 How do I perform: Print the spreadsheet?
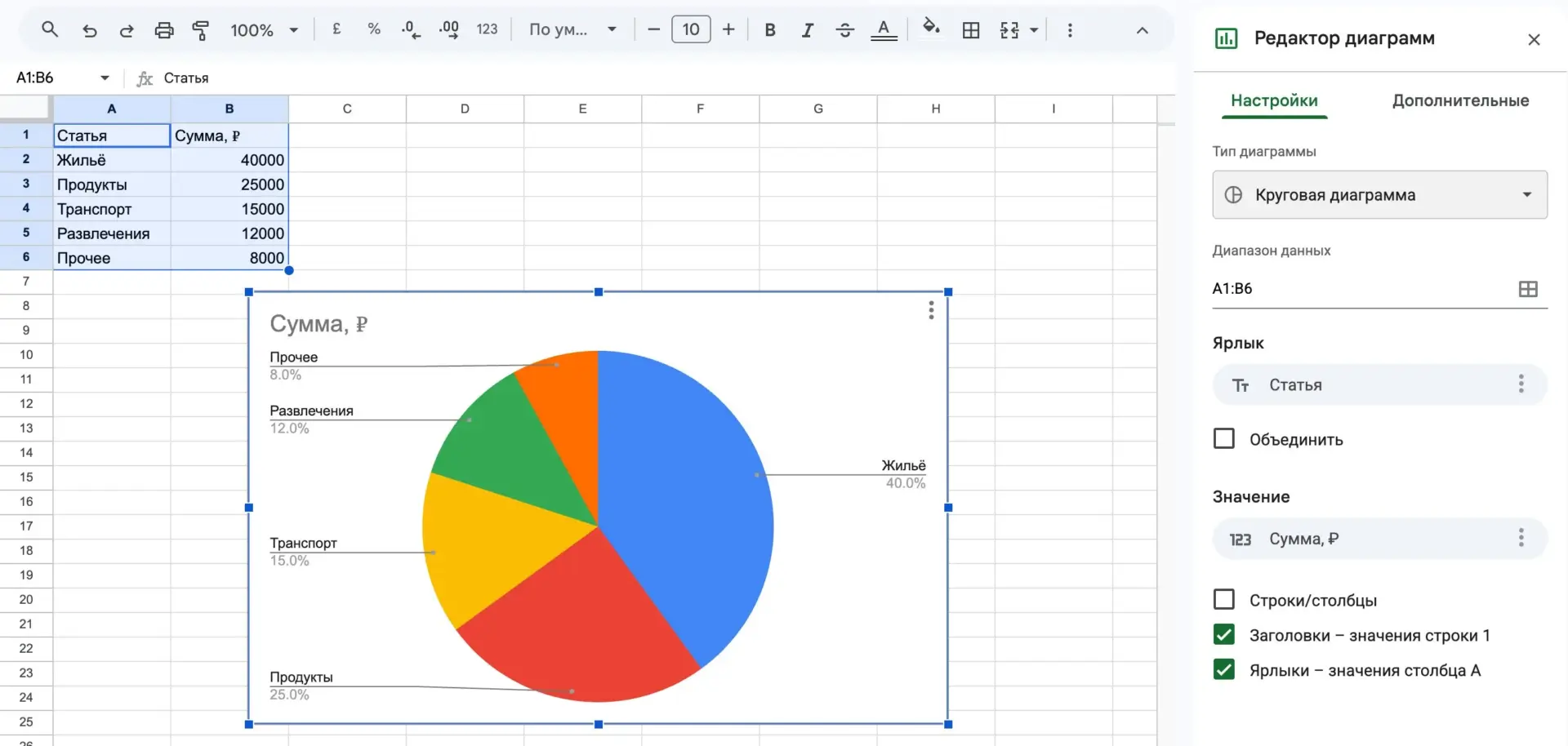point(164,30)
